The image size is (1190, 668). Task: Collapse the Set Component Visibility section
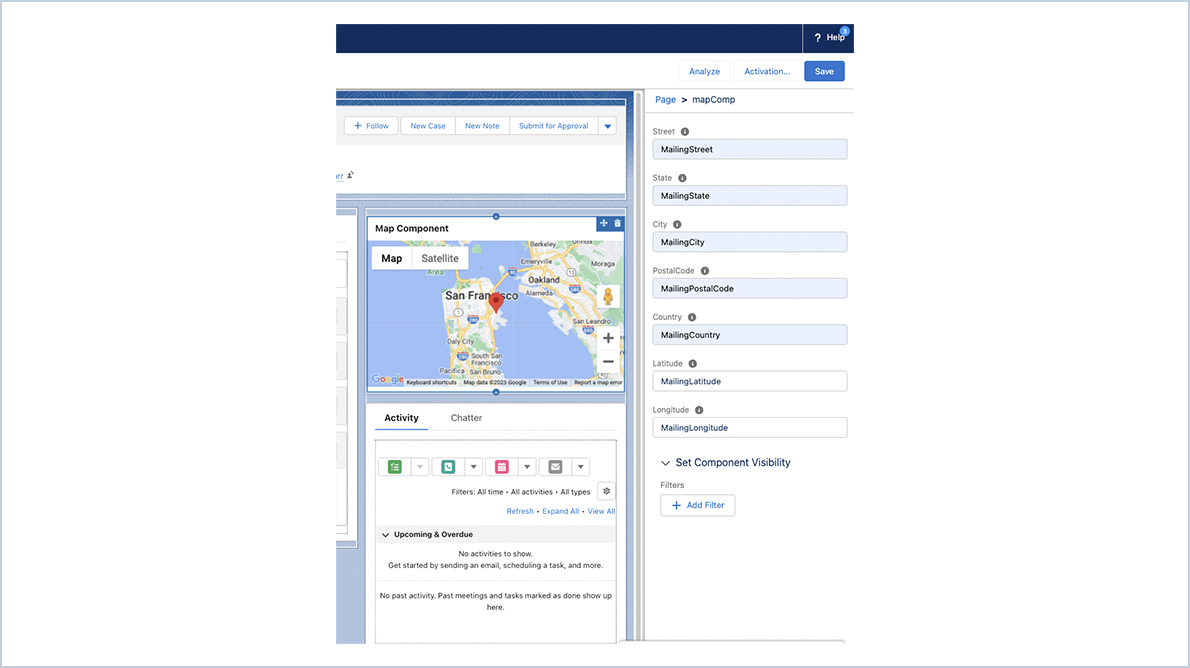(x=665, y=462)
